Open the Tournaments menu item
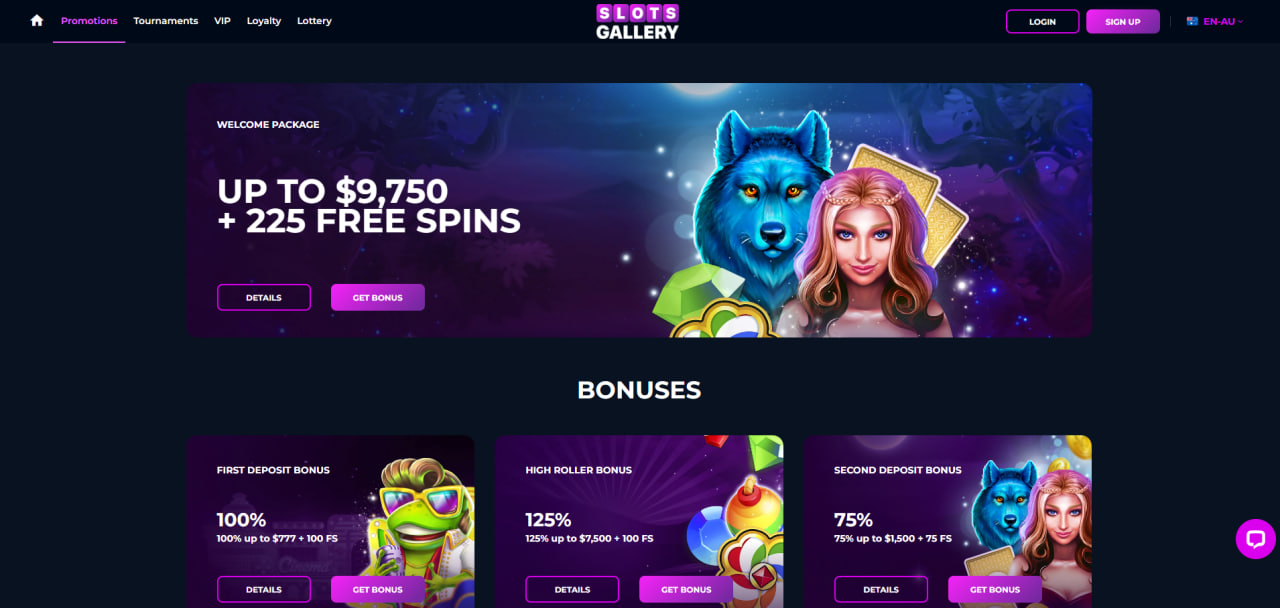This screenshot has width=1280, height=608. tap(166, 21)
